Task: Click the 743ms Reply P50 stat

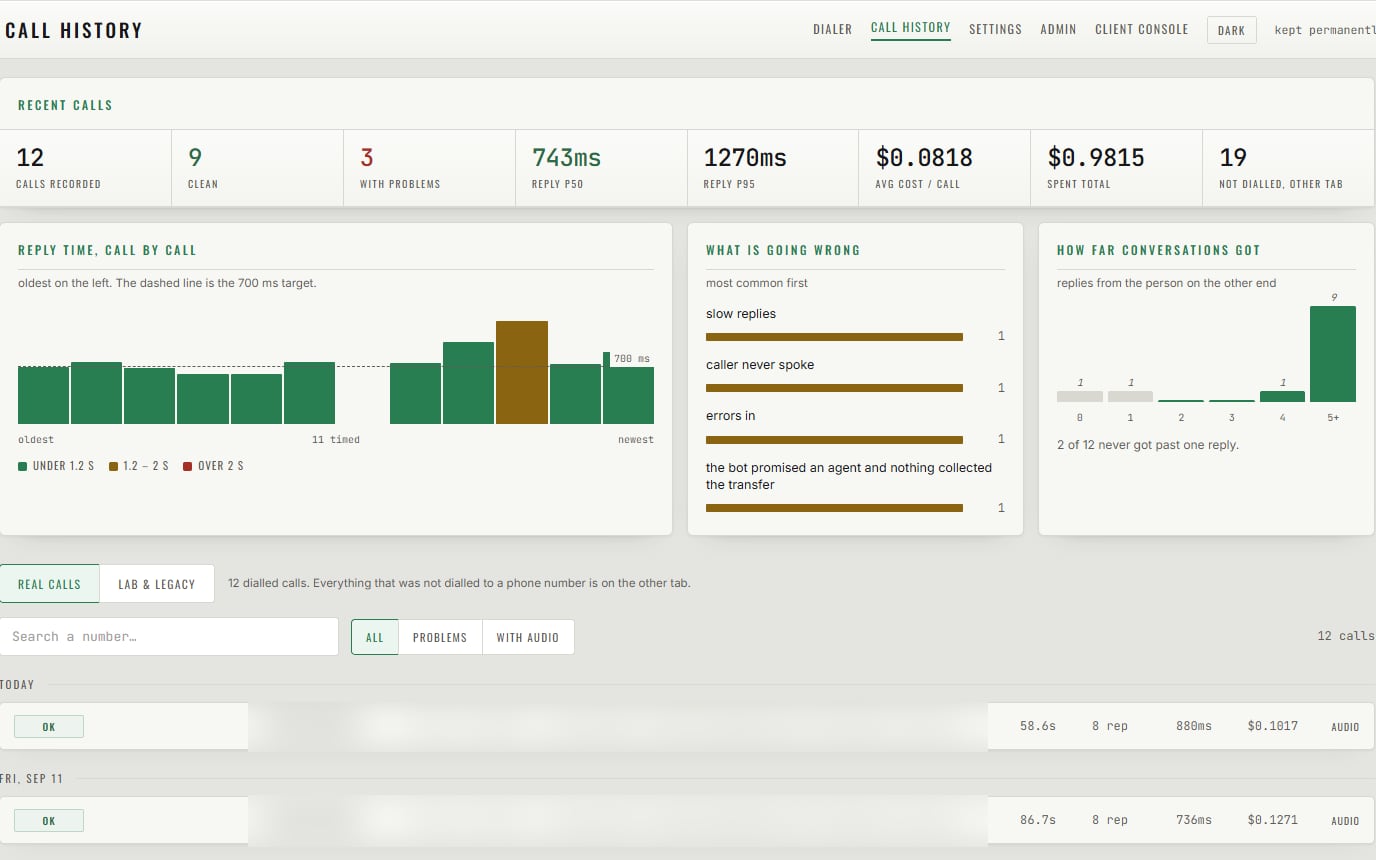Action: pyautogui.click(x=602, y=168)
